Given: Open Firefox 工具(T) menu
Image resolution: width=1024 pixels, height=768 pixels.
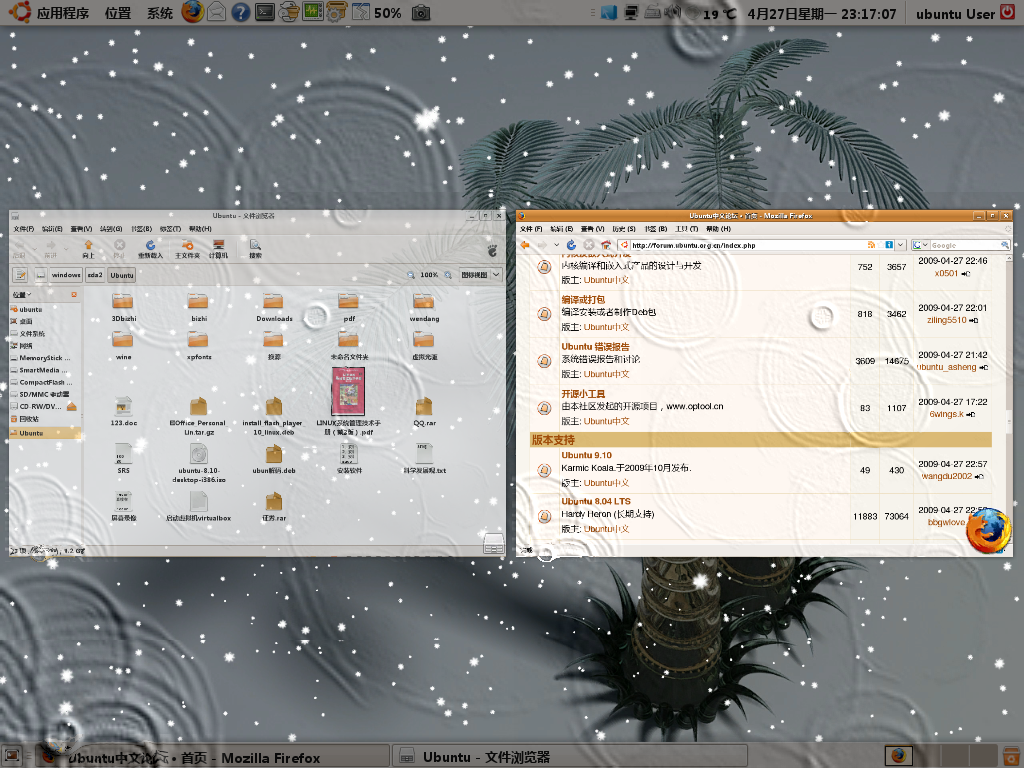Looking at the screenshot, I should 686,229.
